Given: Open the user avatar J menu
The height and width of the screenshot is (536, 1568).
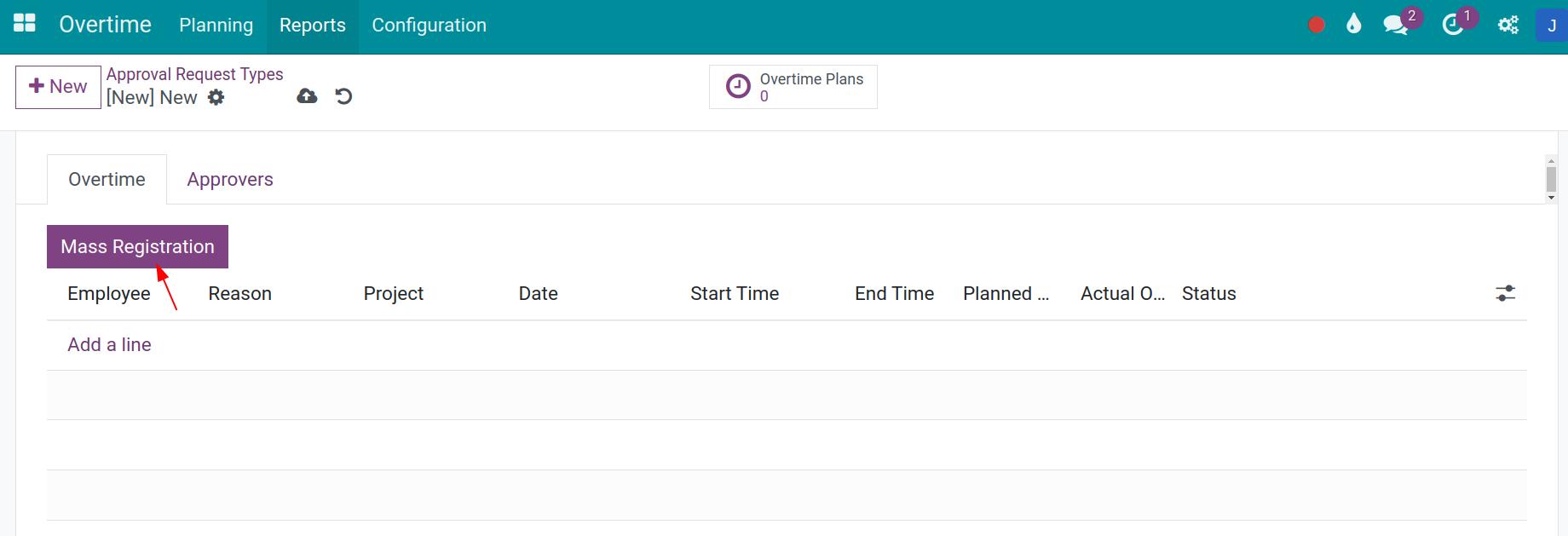Looking at the screenshot, I should (1551, 26).
